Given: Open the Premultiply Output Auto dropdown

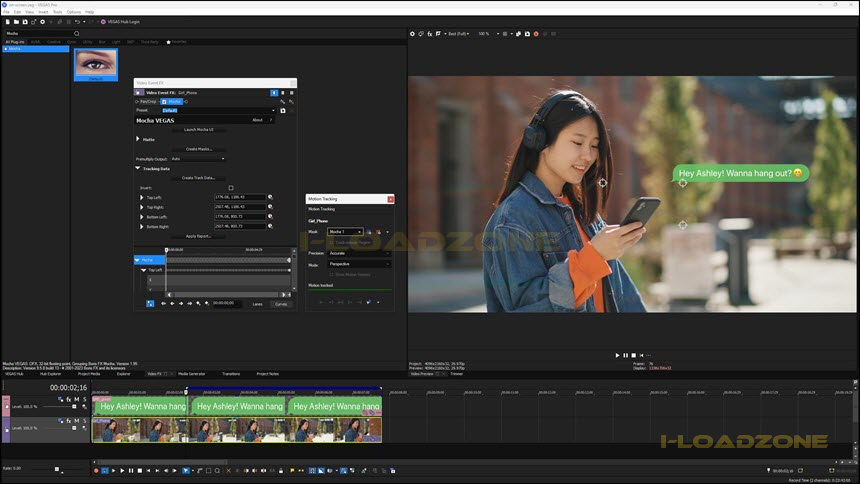Looking at the screenshot, I should (x=198, y=159).
